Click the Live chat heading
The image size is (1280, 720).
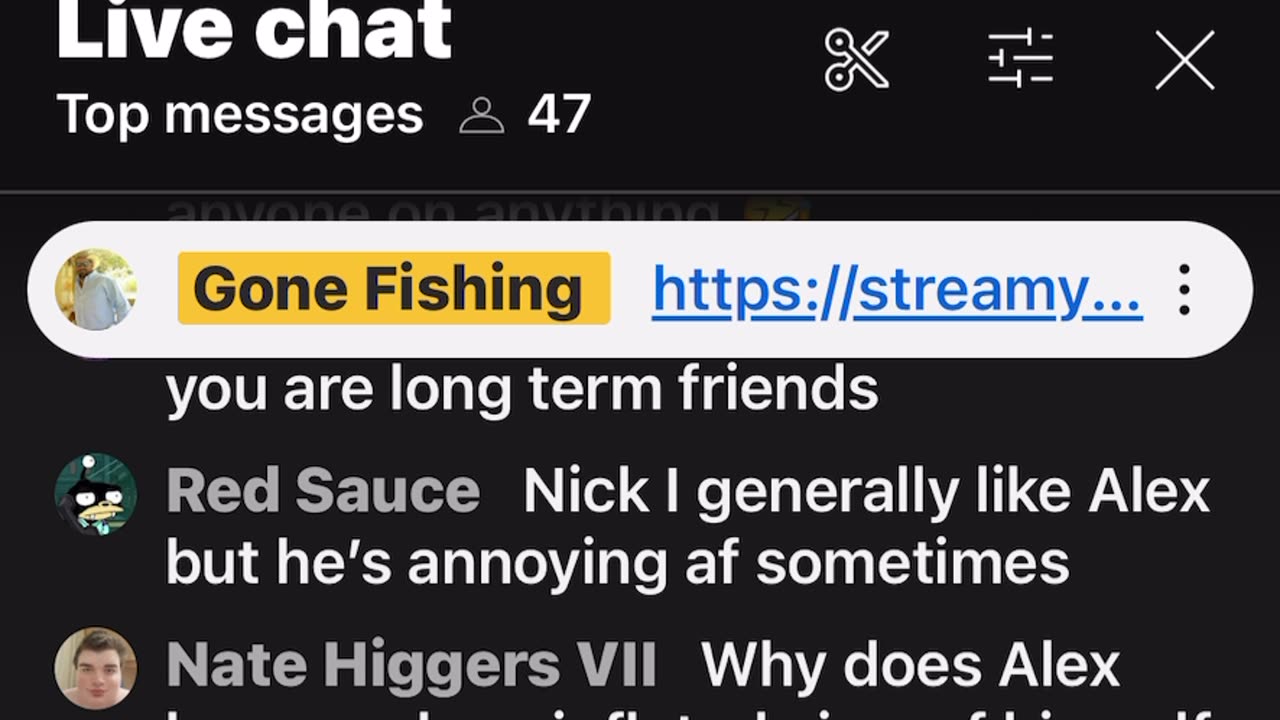pyautogui.click(x=255, y=28)
